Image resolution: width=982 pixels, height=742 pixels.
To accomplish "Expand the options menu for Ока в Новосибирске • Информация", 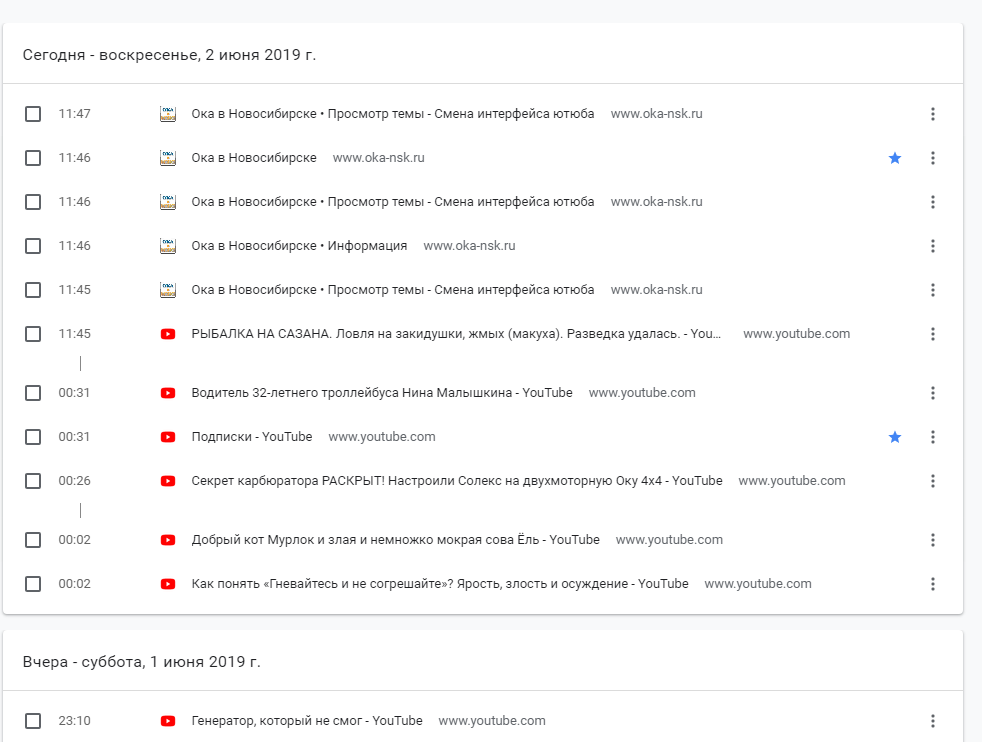I will [933, 246].
